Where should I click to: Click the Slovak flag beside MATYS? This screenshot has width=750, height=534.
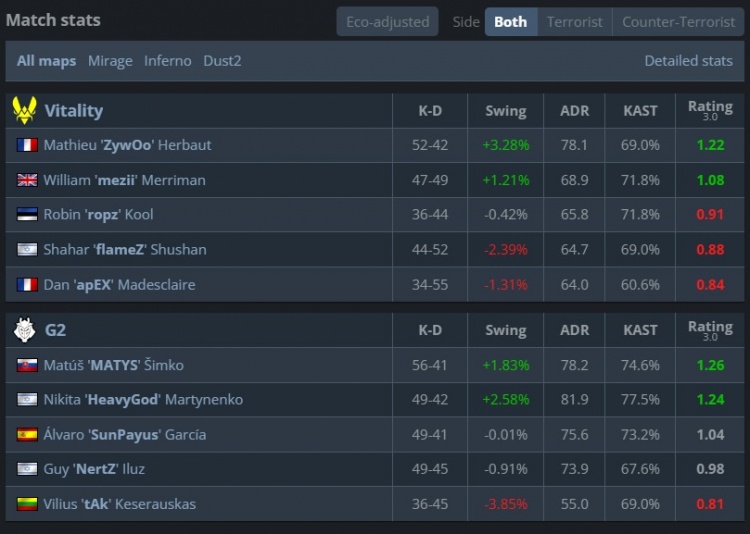pyautogui.click(x=27, y=365)
